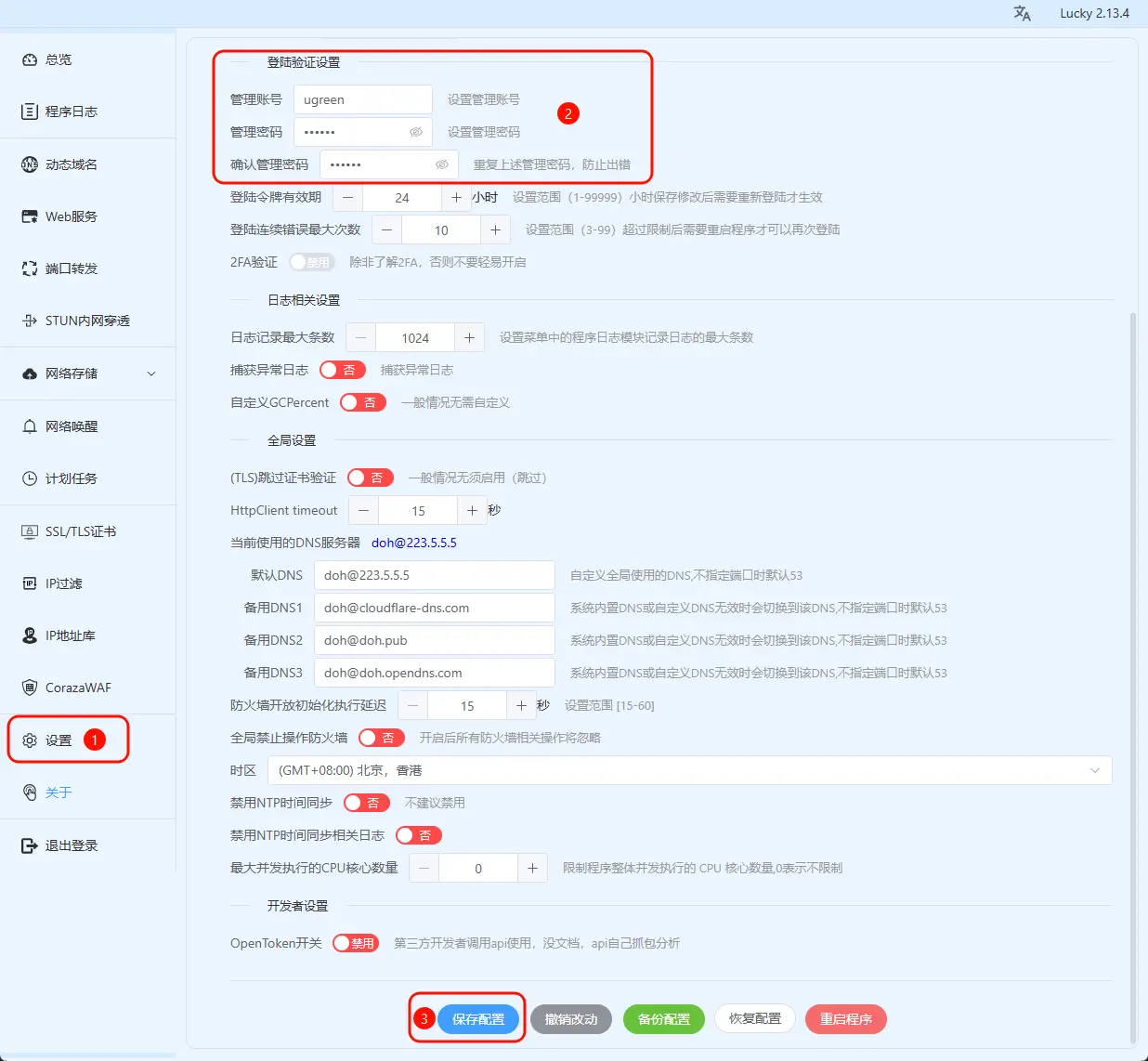Click the 程序日志 log icon
1148x1061 pixels.
(30, 111)
